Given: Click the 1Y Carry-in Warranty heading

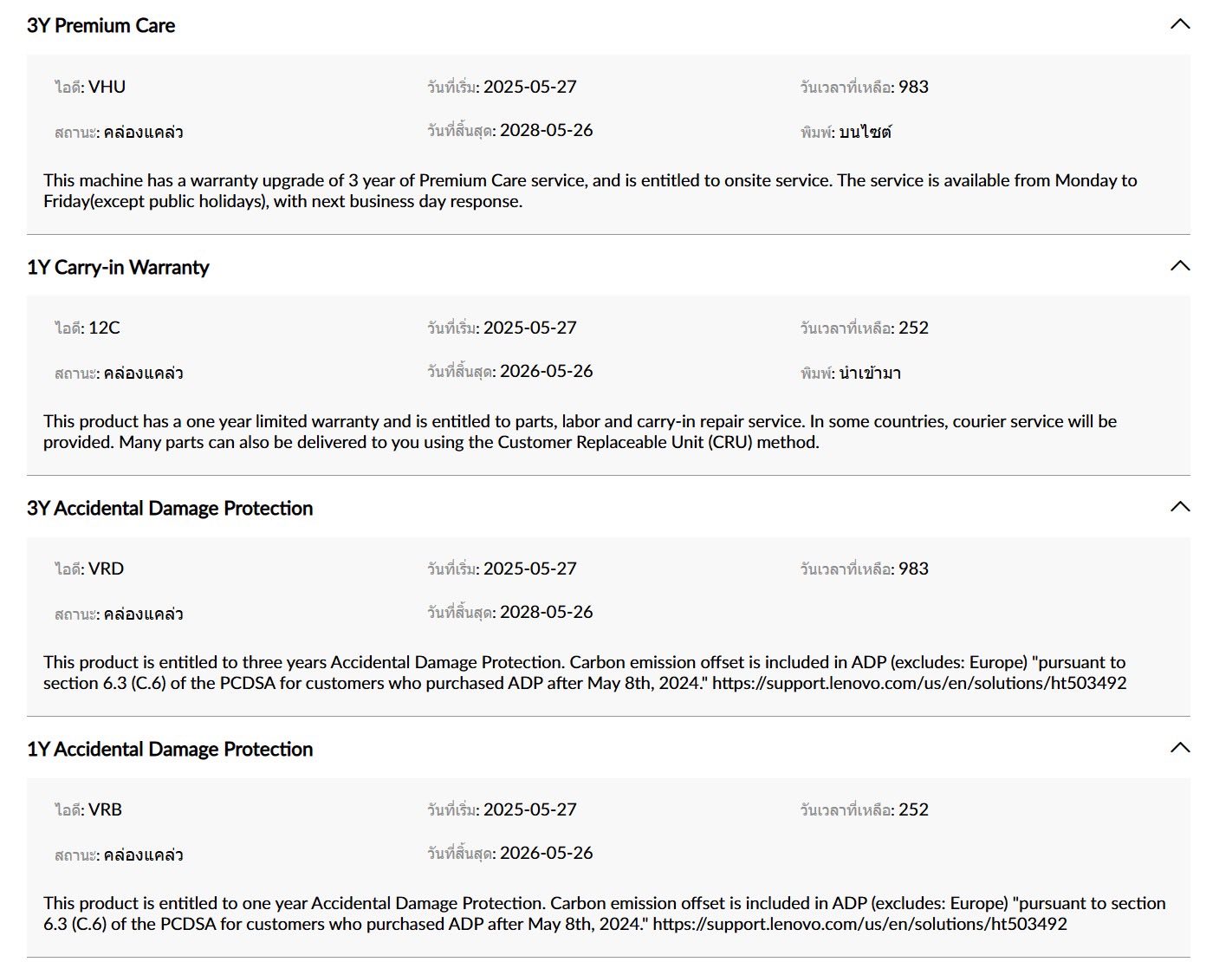Looking at the screenshot, I should click(118, 267).
